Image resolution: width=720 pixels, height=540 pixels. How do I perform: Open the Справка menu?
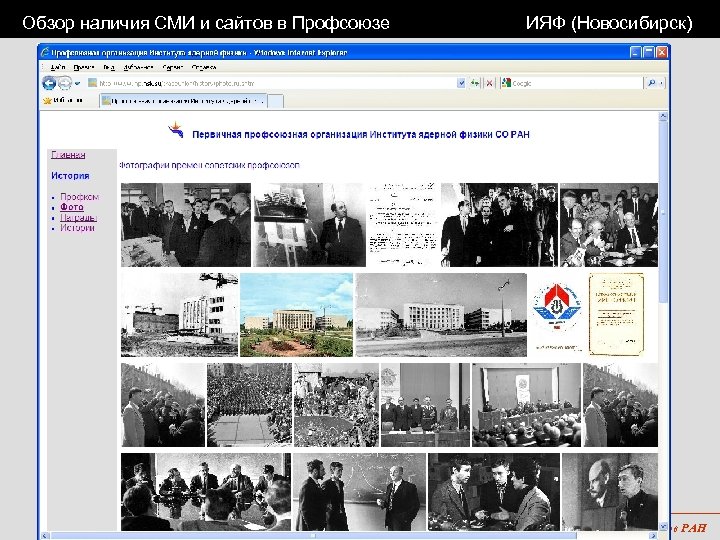203,68
